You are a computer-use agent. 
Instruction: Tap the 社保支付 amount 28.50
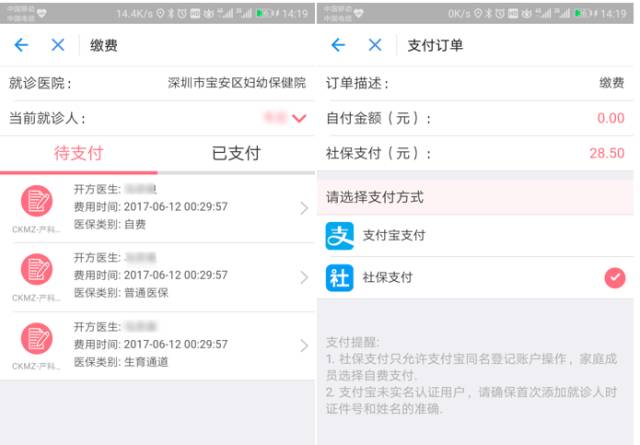pyautogui.click(x=606, y=154)
